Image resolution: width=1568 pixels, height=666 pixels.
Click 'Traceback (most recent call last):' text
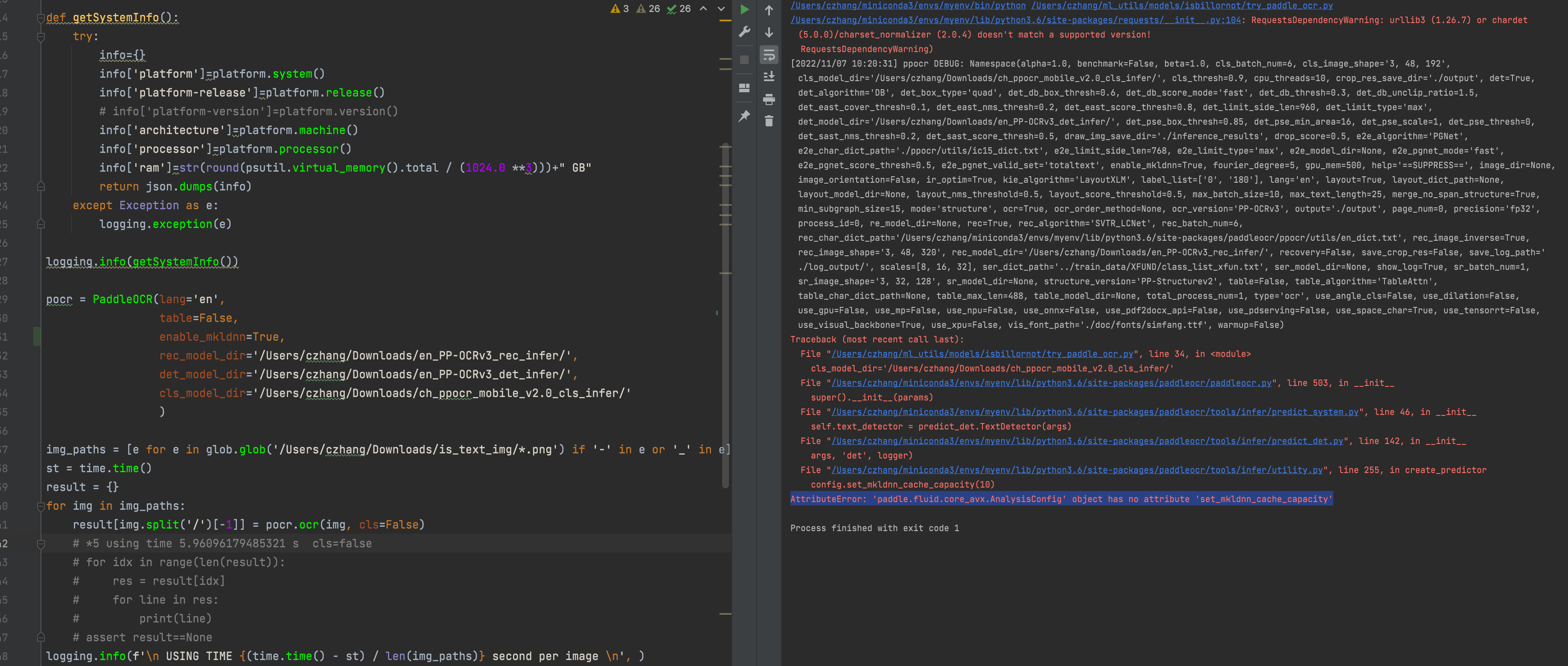pos(877,340)
